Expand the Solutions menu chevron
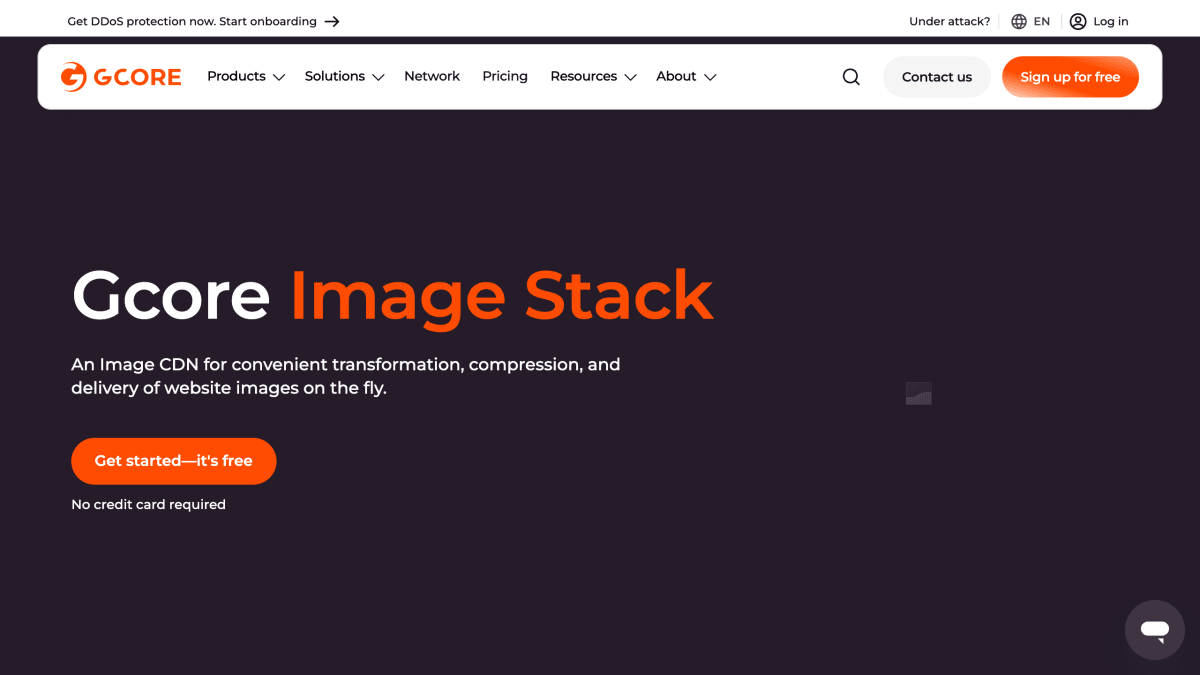The width and height of the screenshot is (1200, 675). coord(378,77)
